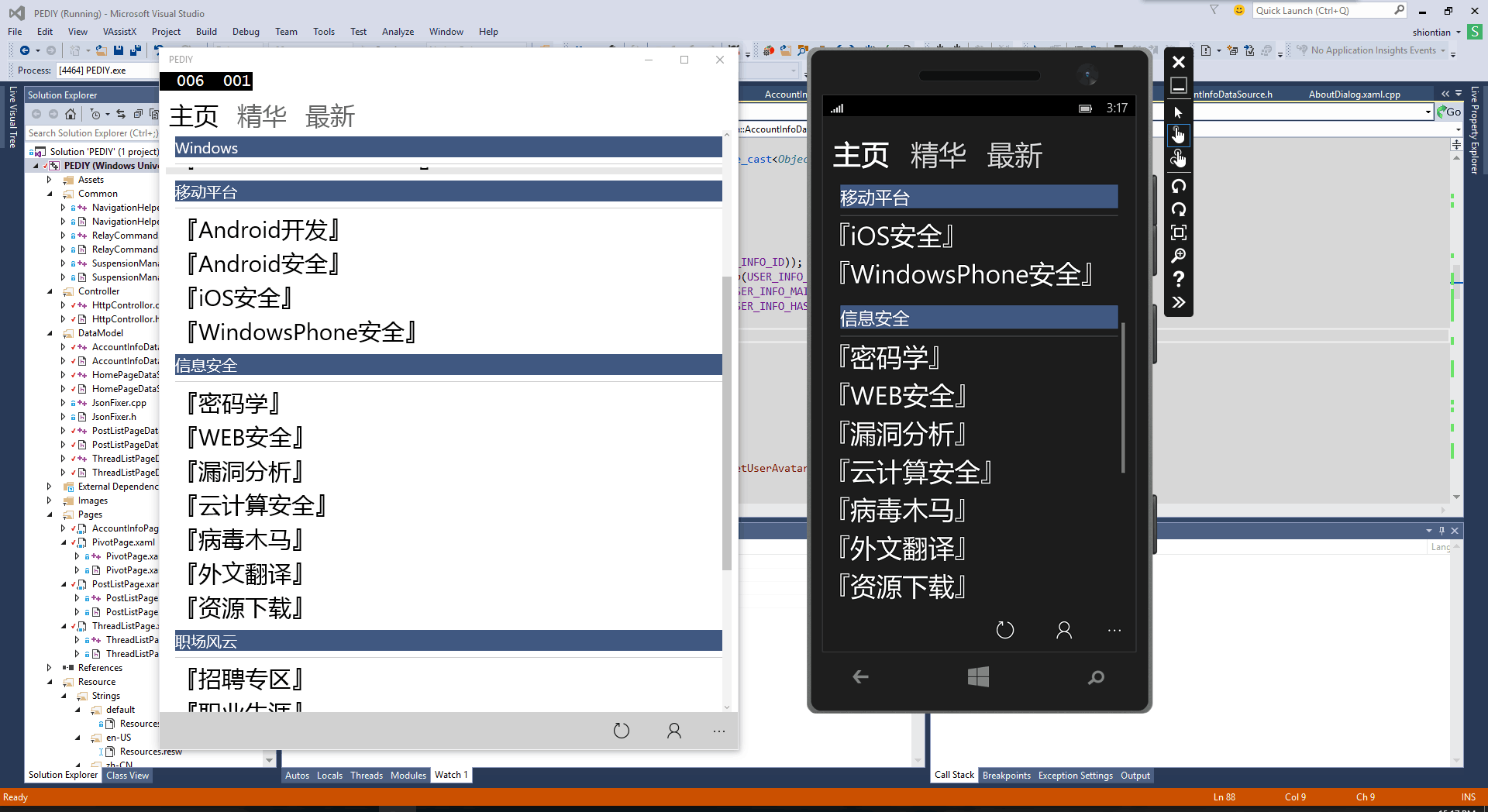Screen dimensions: 1488x812
Task: Click emulator Help question mark icon
Action: pos(1179,279)
